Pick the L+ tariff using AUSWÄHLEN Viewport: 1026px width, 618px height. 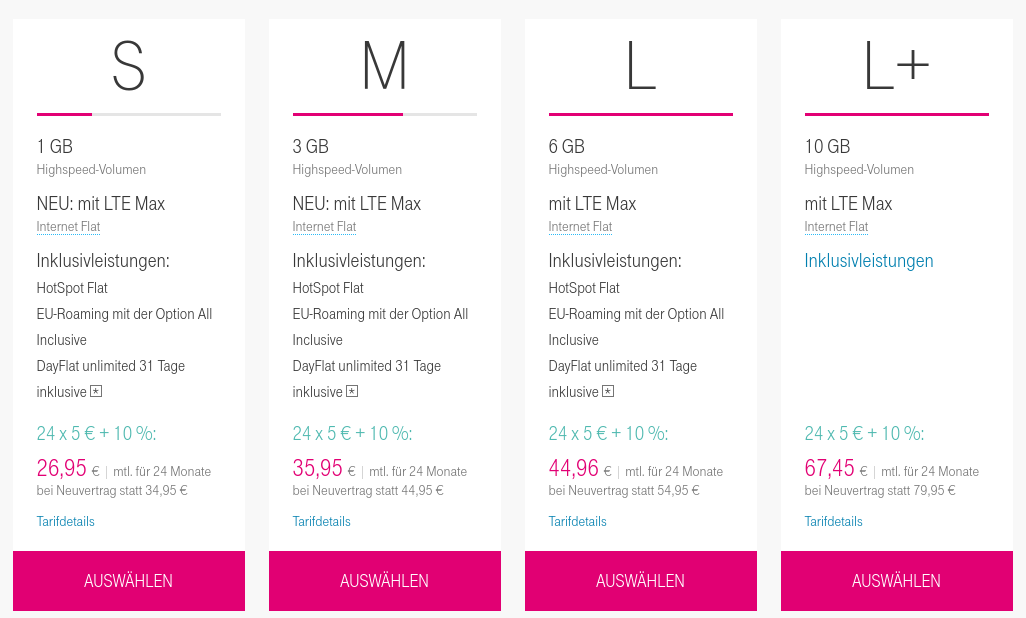click(x=897, y=581)
